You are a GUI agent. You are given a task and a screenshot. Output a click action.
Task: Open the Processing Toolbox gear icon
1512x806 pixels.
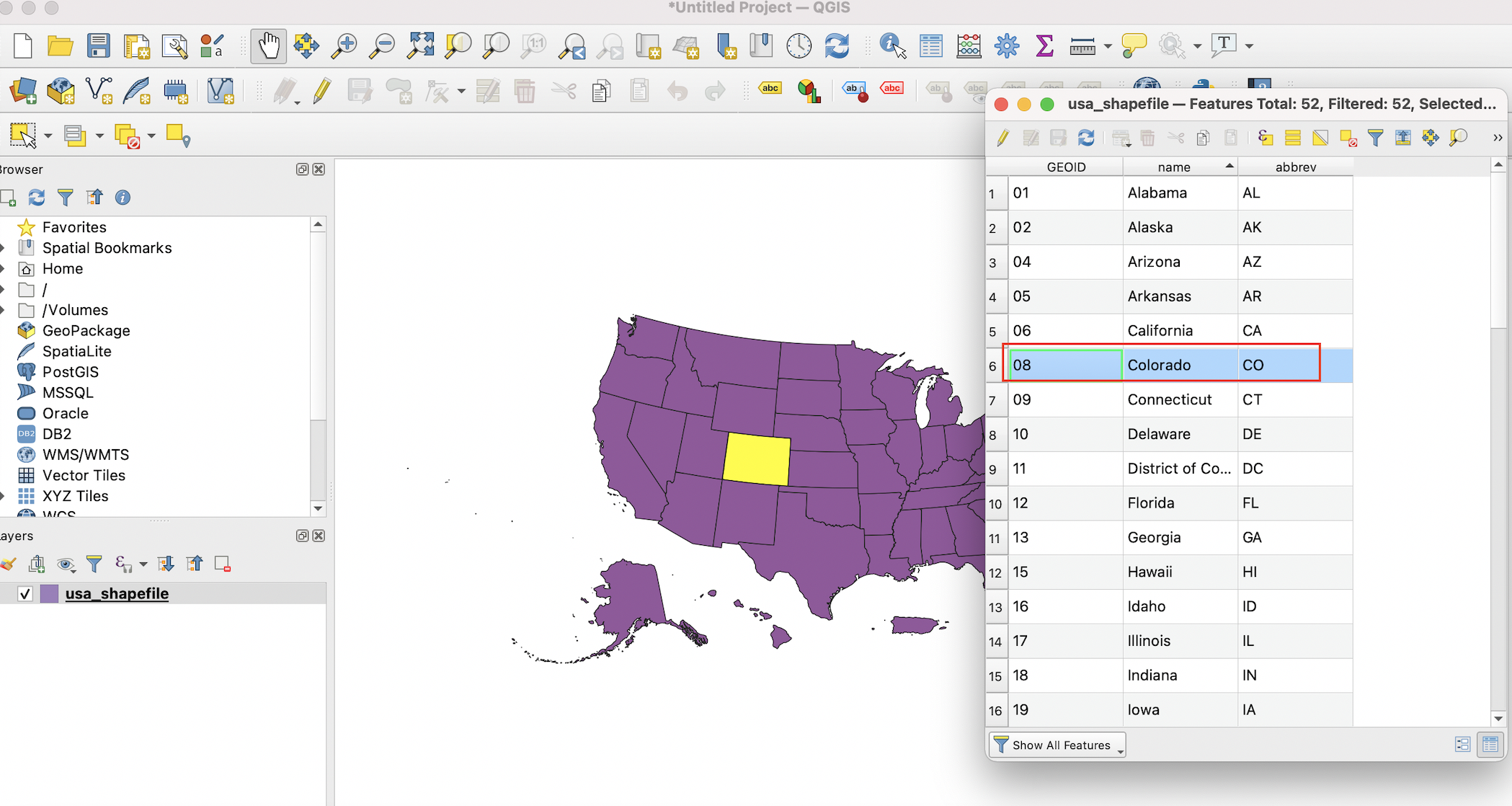(x=1007, y=46)
